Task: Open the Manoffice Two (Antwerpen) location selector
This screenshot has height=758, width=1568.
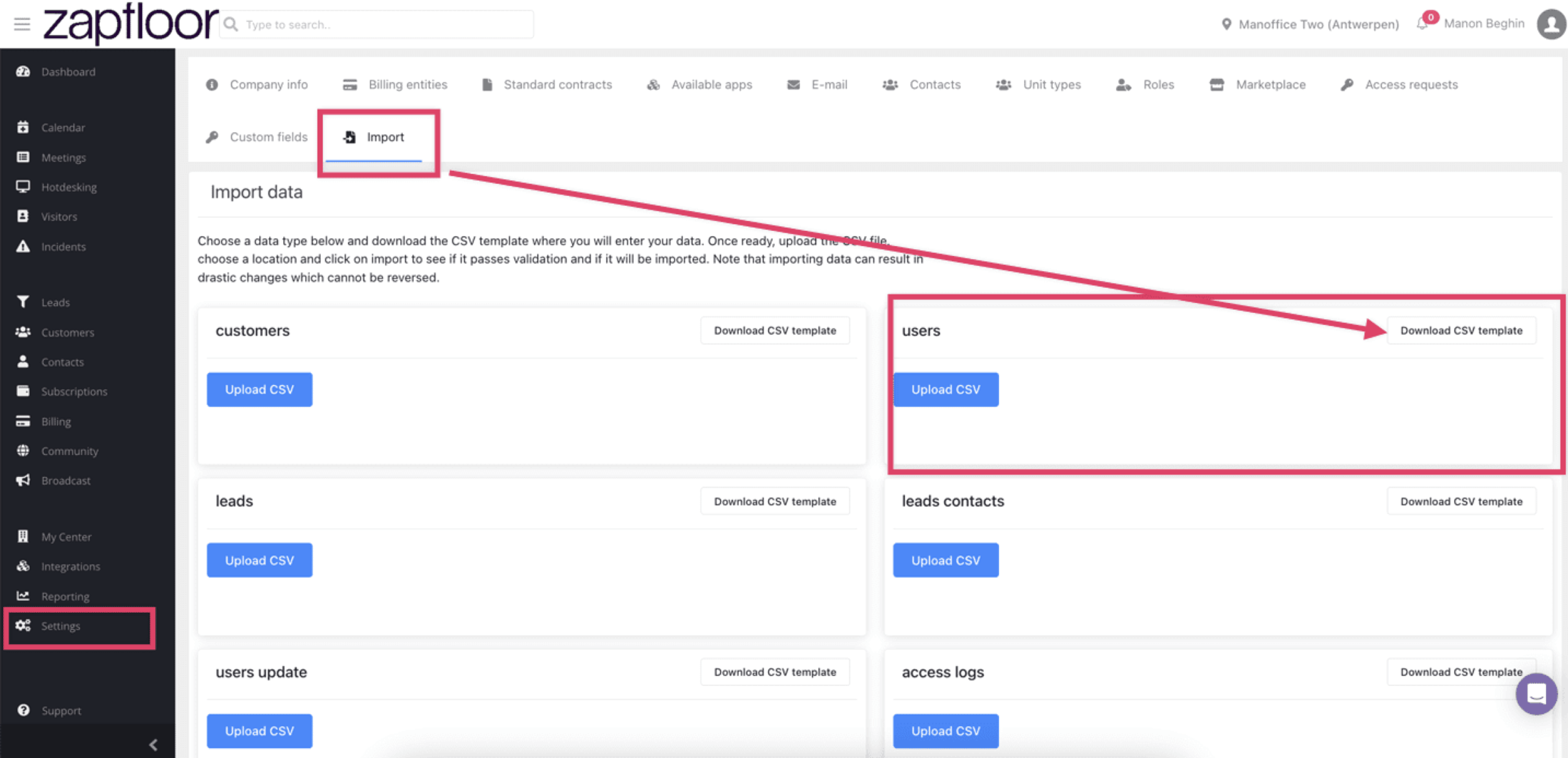Action: (x=1310, y=24)
